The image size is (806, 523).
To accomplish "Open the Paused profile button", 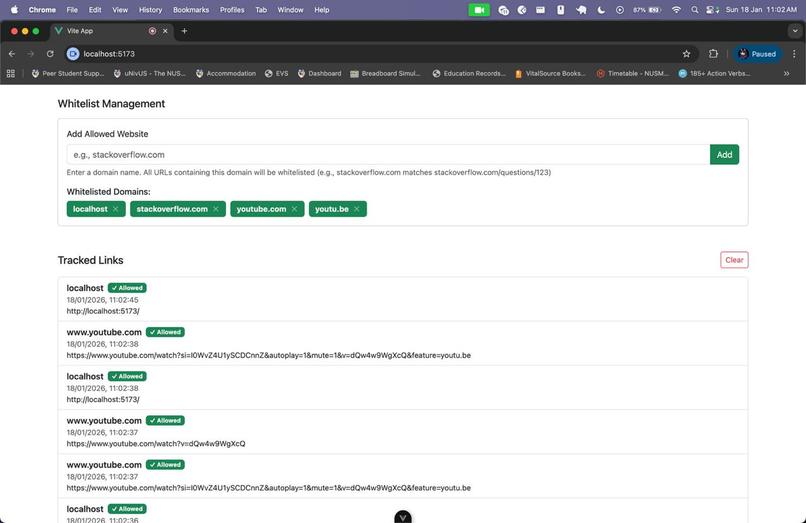I will pyautogui.click(x=757, y=53).
